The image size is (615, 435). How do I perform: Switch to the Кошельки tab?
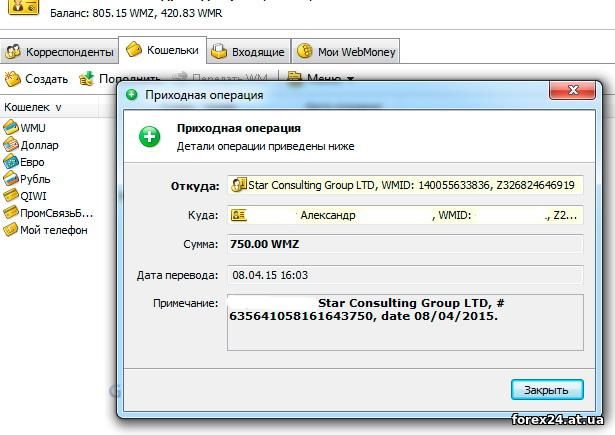pos(162,50)
